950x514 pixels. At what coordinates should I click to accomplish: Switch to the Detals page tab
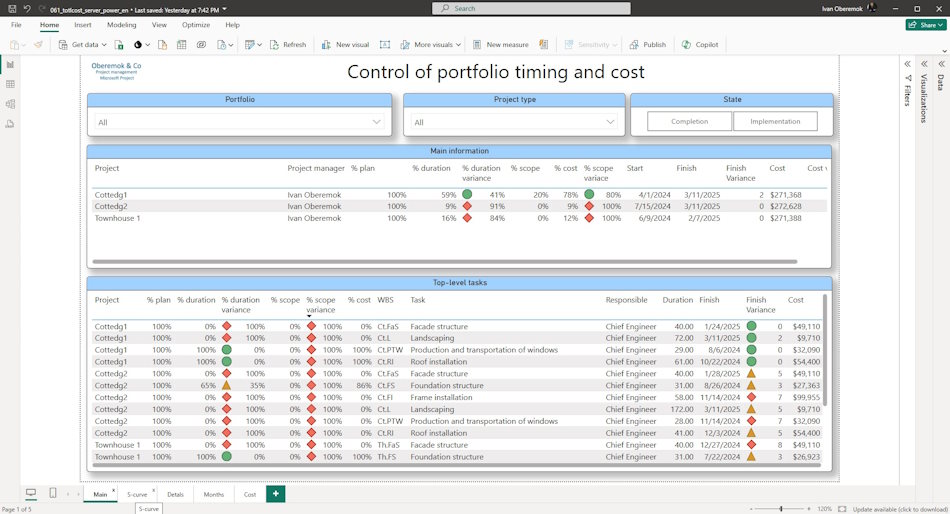[x=175, y=494]
